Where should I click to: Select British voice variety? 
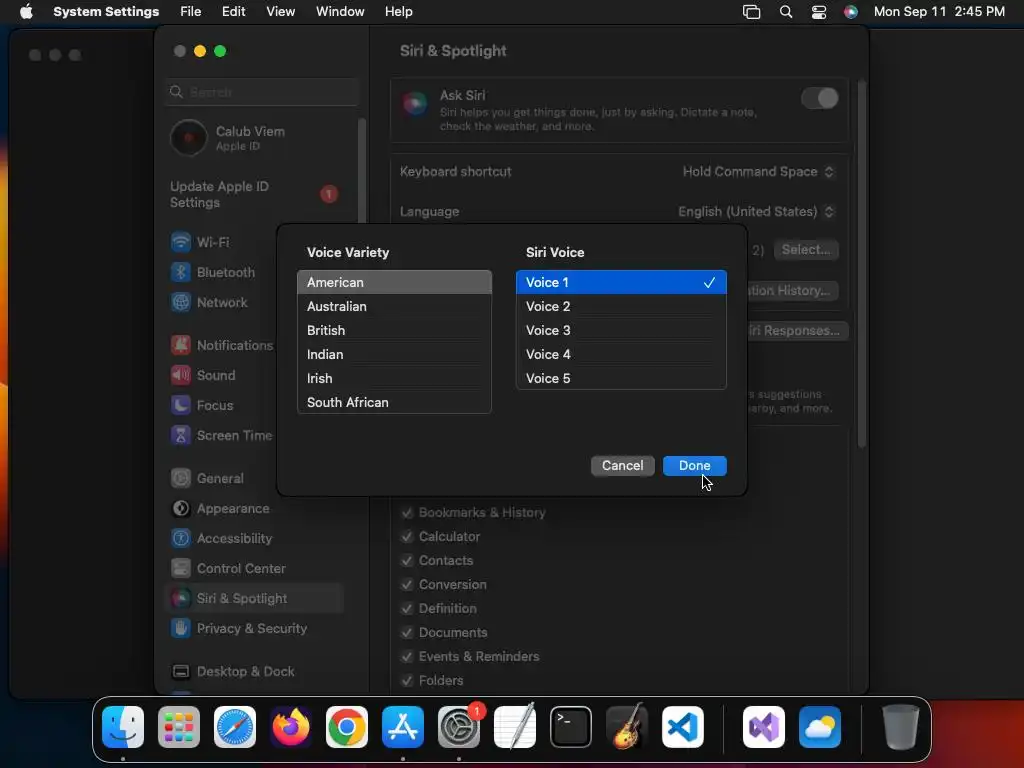pyautogui.click(x=394, y=330)
